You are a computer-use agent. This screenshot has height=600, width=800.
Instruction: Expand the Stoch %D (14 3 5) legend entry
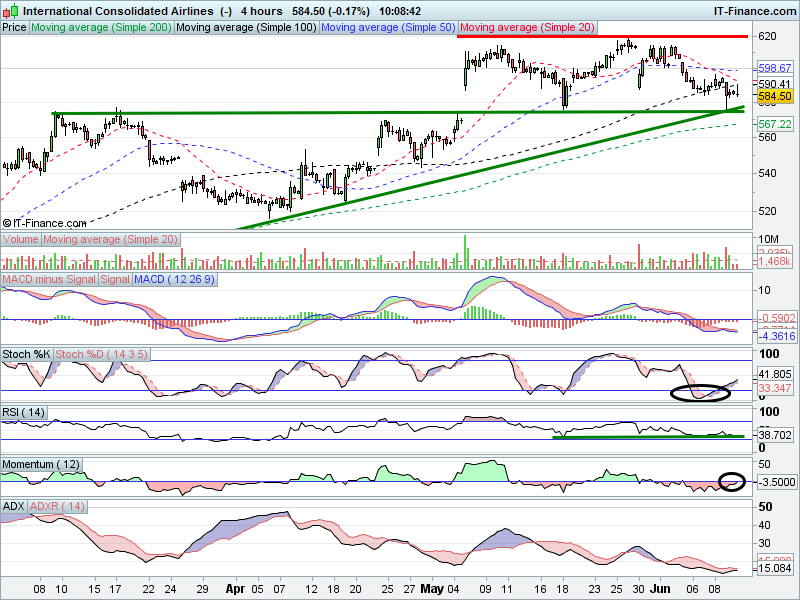pyautogui.click(x=104, y=354)
